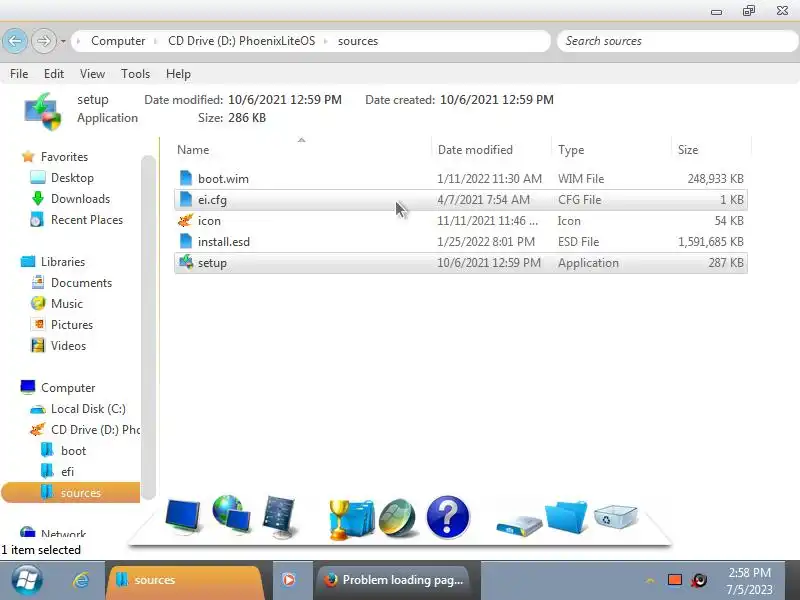Open Network in the navigation pane
This screenshot has width=800, height=600.
click(63, 533)
